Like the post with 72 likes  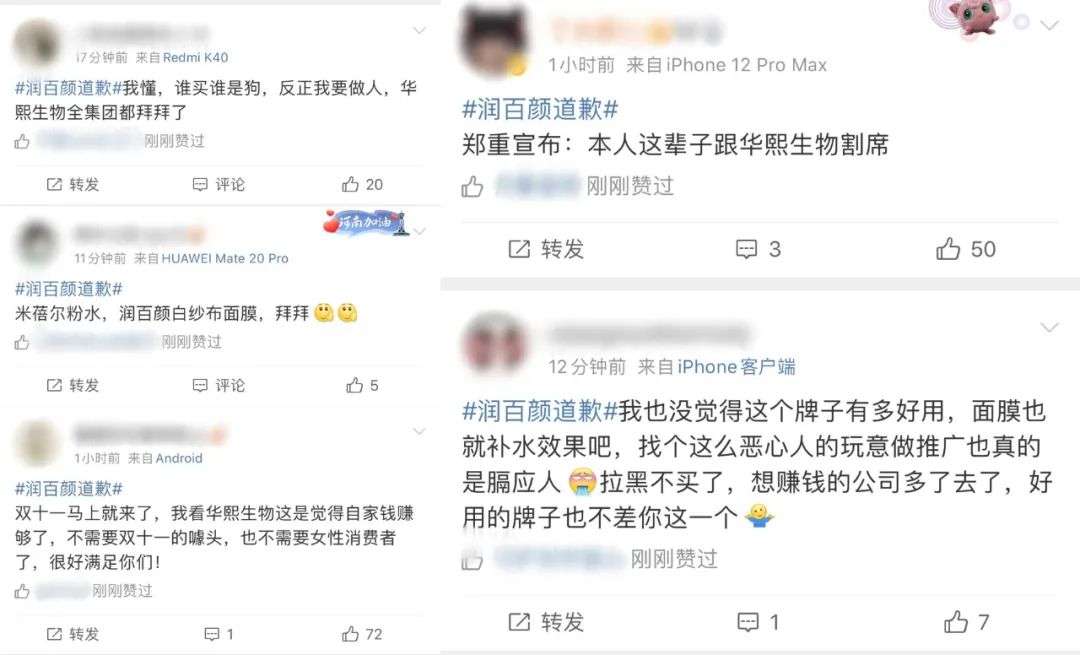pos(362,634)
